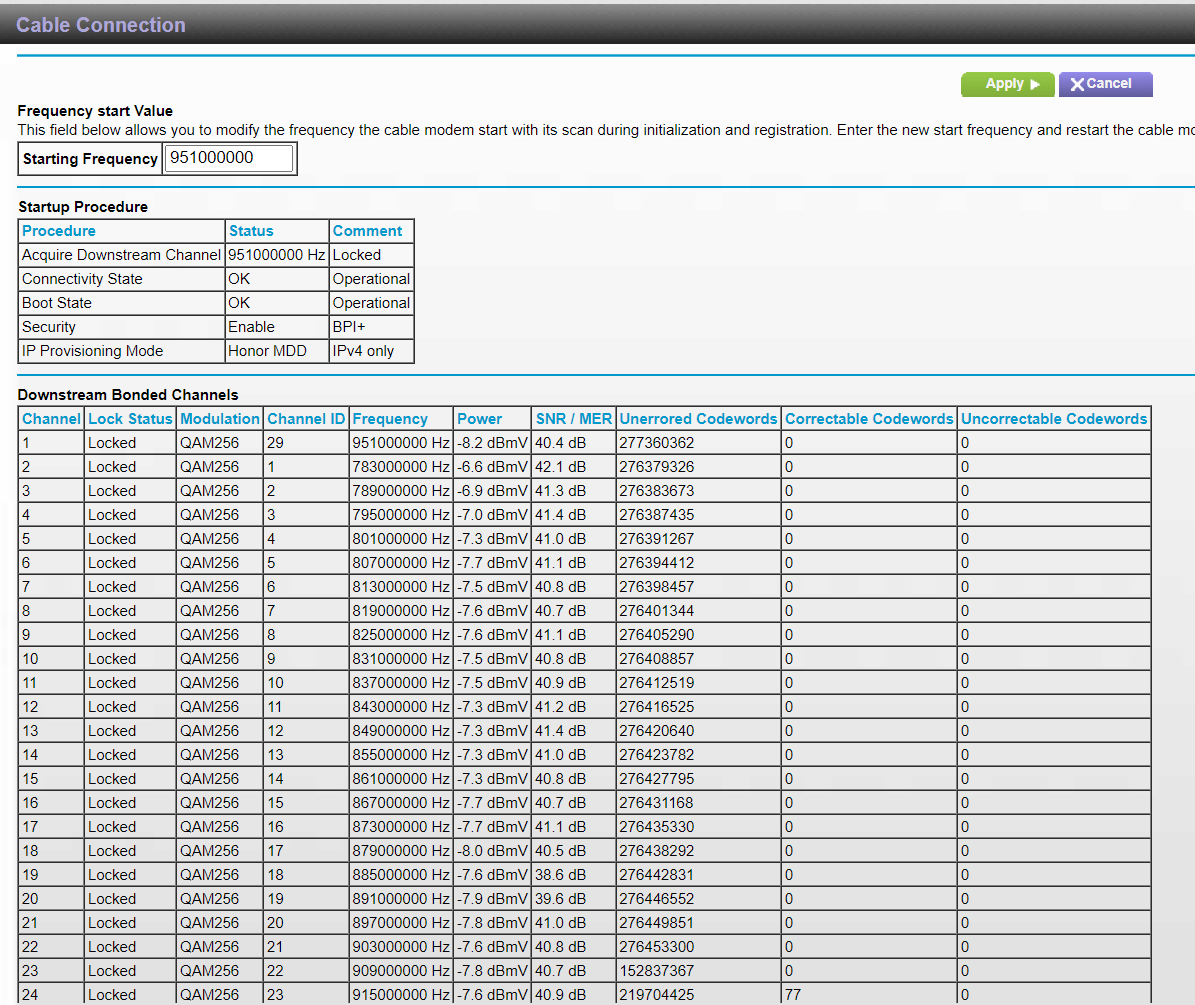
Task: Click the '-8.2 dBmV' power value
Action: pos(492,443)
